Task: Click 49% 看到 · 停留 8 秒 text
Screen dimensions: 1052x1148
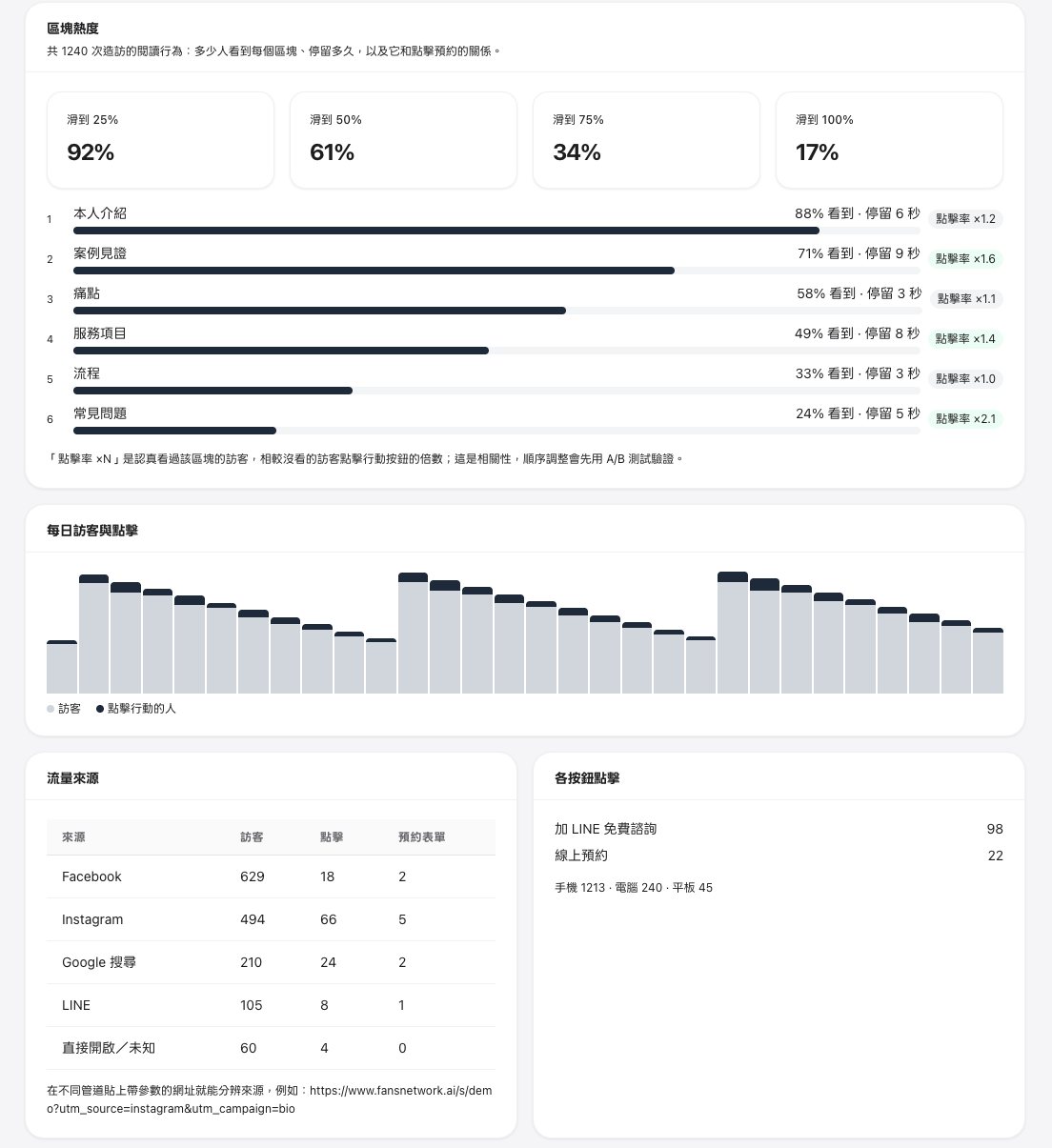Action: click(858, 333)
